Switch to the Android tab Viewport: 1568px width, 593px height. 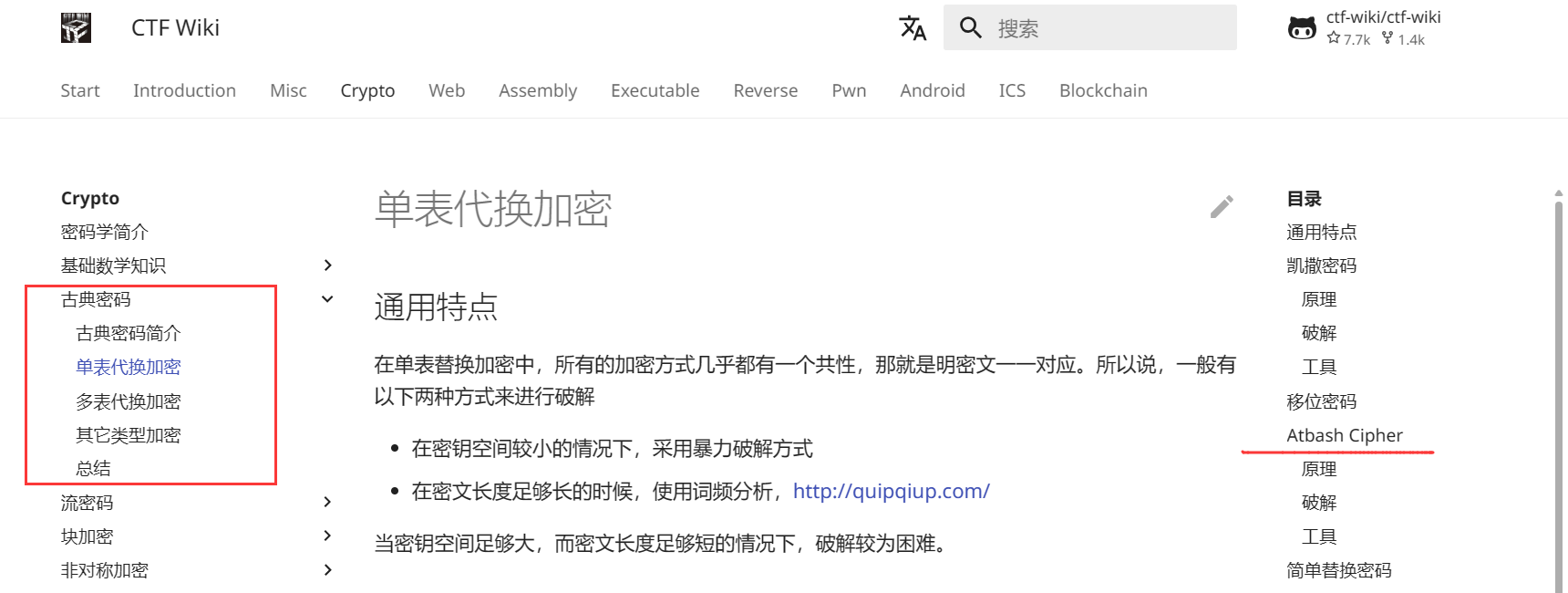pos(933,90)
